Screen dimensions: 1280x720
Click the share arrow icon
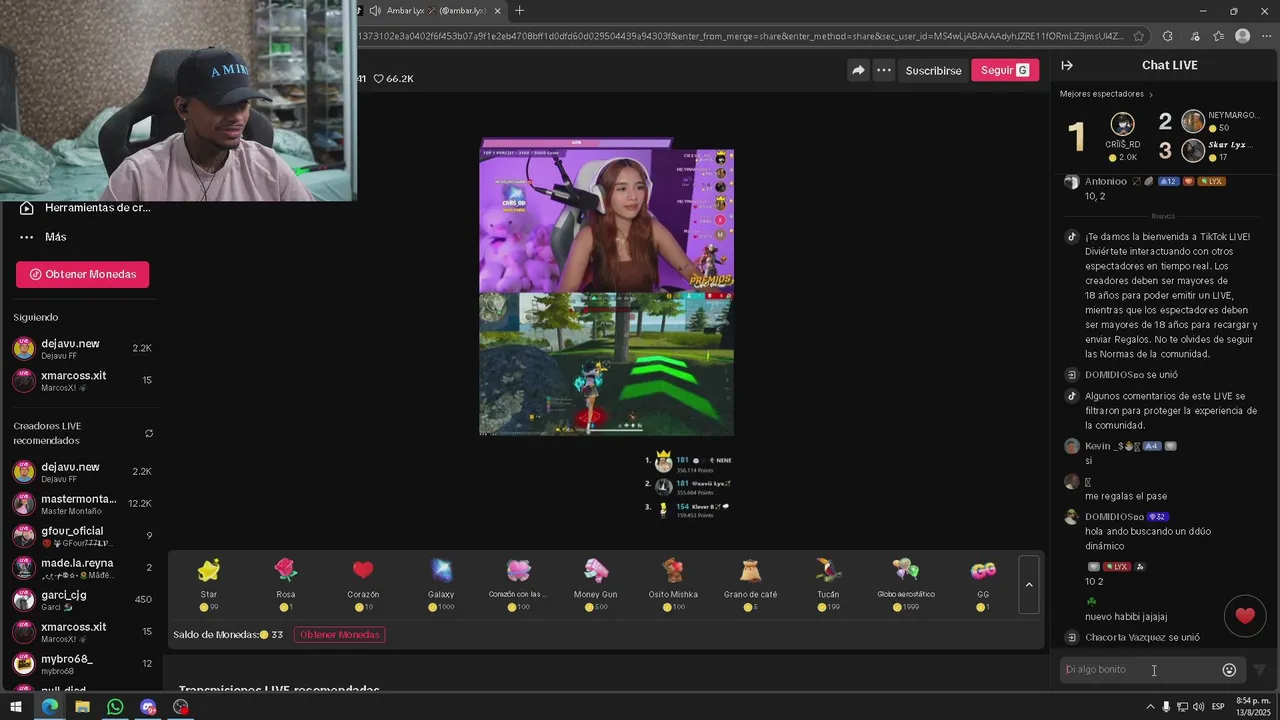858,70
